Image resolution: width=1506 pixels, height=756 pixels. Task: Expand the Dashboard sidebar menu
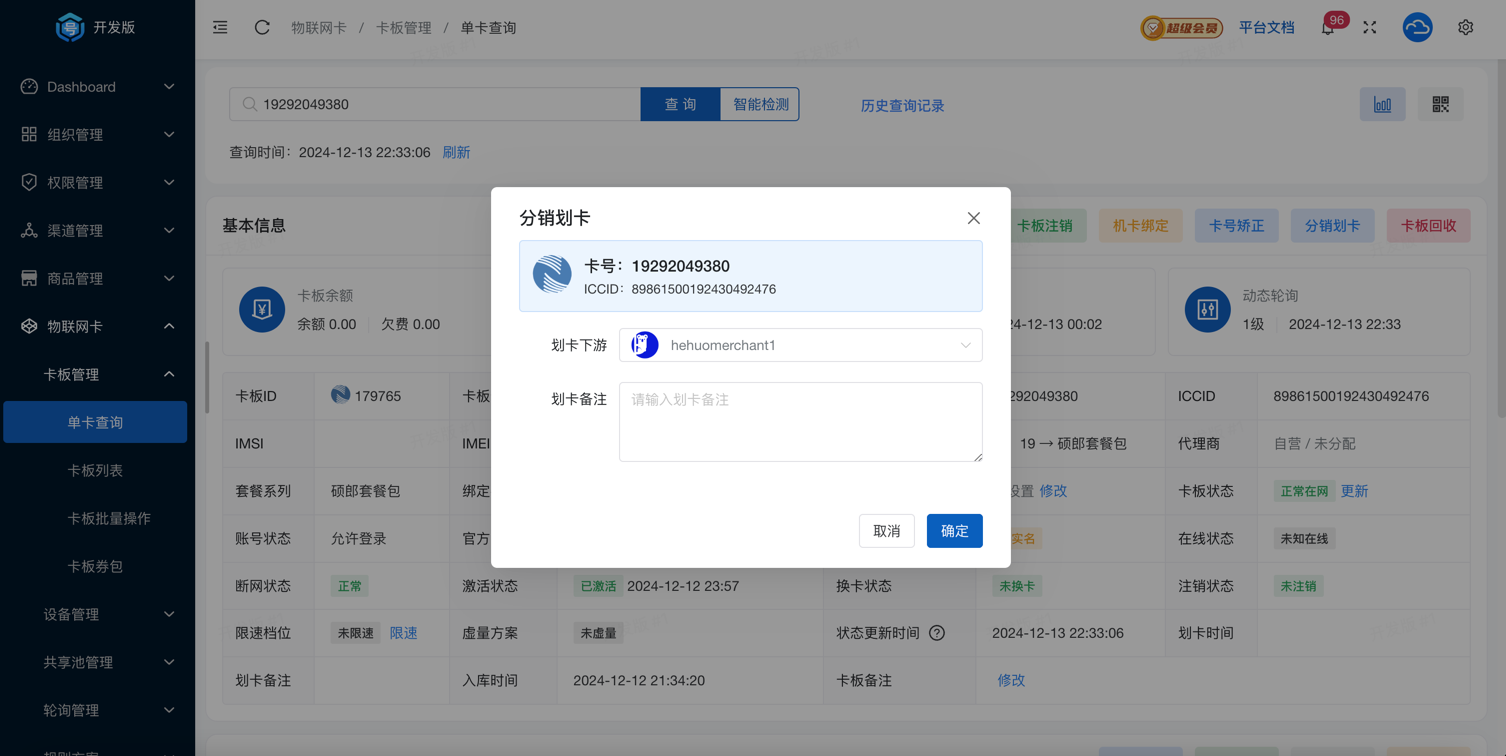click(97, 87)
